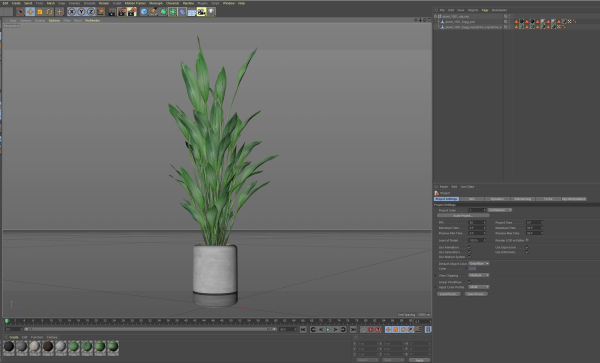
Task: Click Apply in coordinates panel
Action: click(x=419, y=360)
